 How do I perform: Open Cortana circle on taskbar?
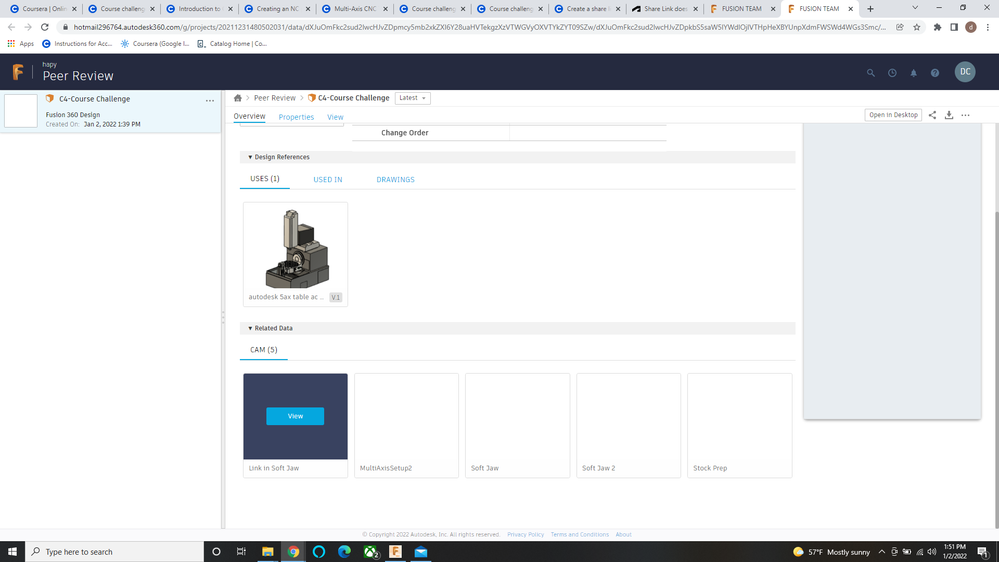[216, 552]
